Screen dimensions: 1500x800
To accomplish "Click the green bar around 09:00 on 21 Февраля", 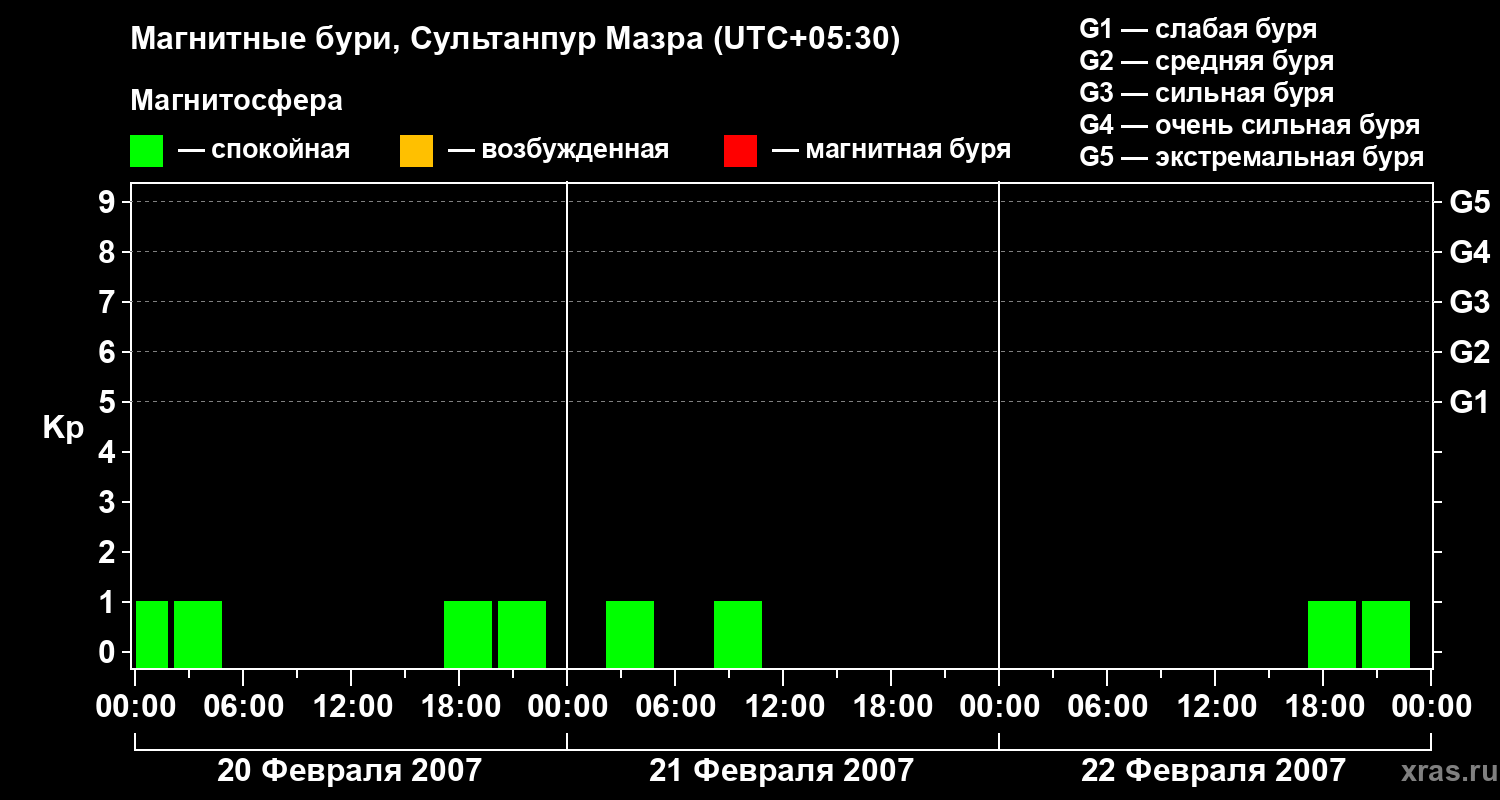I will click(x=738, y=634).
